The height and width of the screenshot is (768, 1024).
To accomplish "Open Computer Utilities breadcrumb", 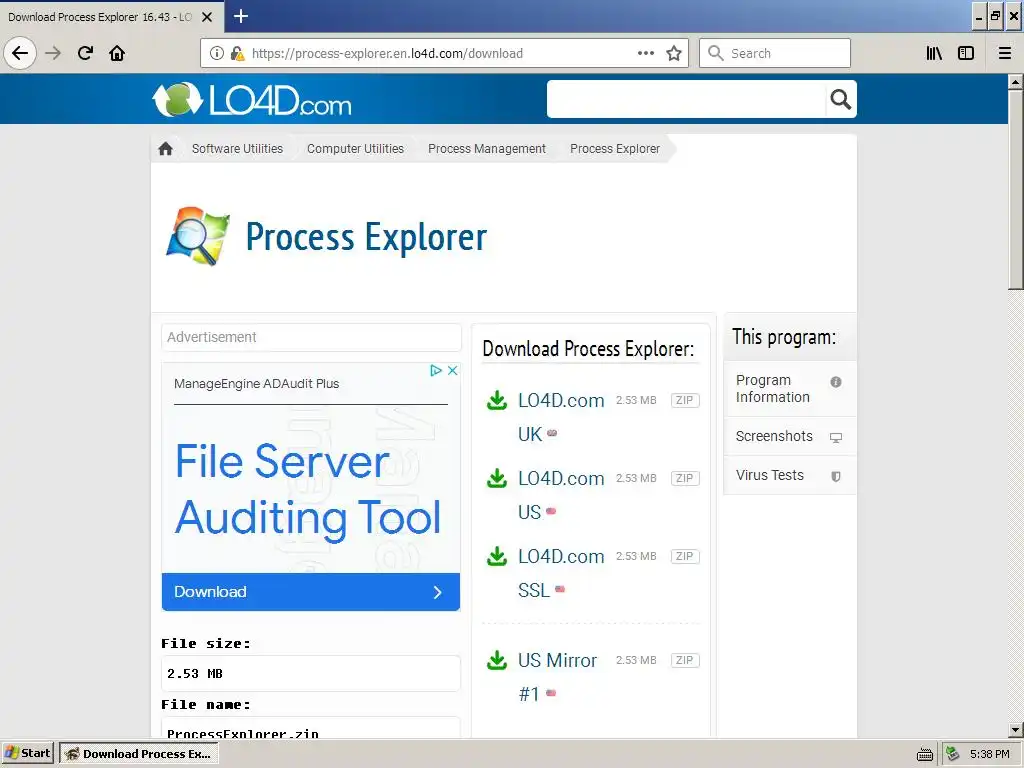I will pyautogui.click(x=355, y=149).
